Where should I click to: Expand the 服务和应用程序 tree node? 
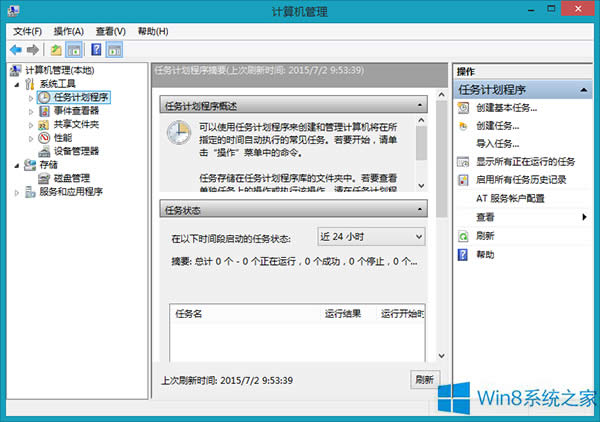coord(17,193)
